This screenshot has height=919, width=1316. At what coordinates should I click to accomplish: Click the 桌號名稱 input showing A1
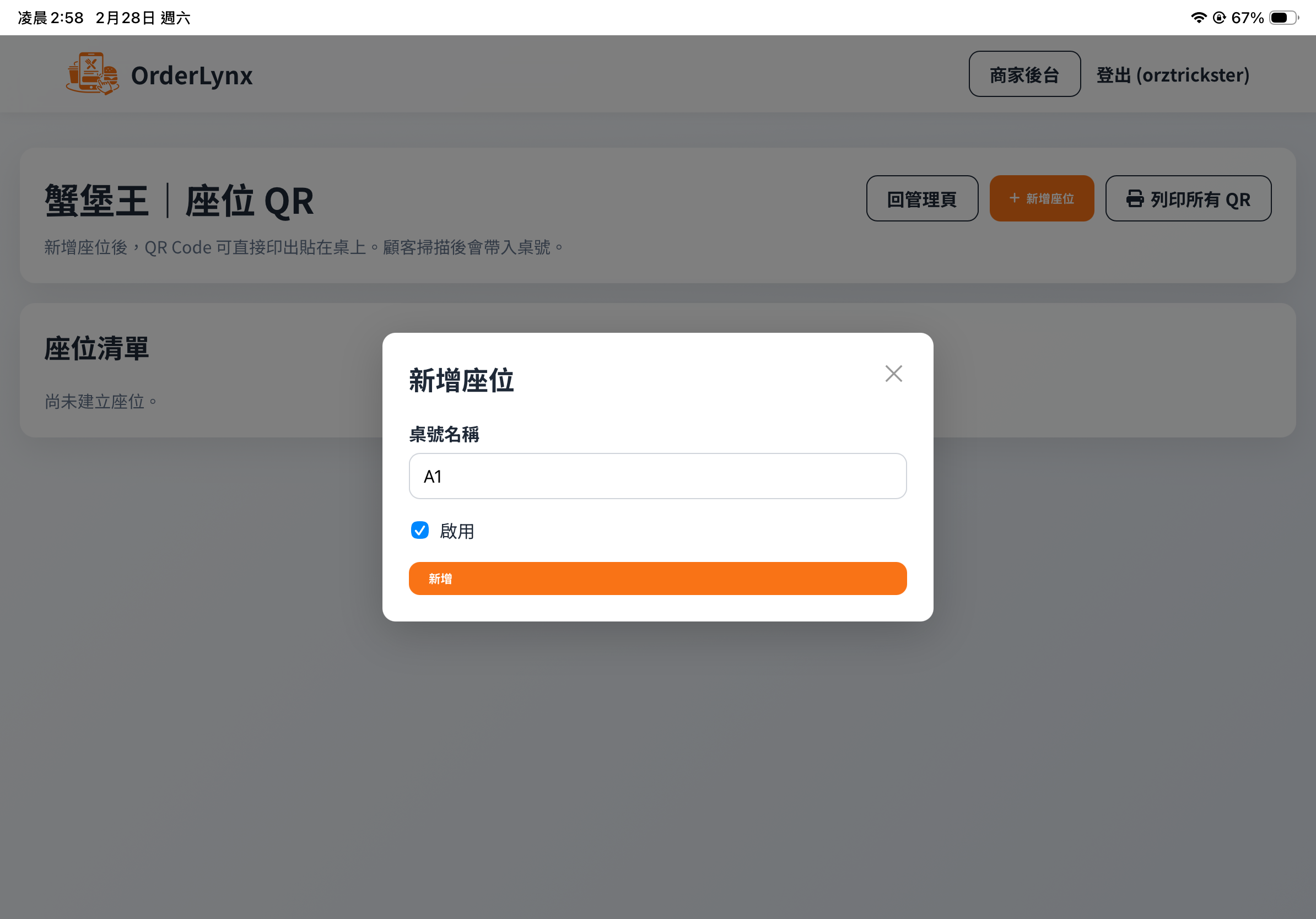pyautogui.click(x=657, y=475)
